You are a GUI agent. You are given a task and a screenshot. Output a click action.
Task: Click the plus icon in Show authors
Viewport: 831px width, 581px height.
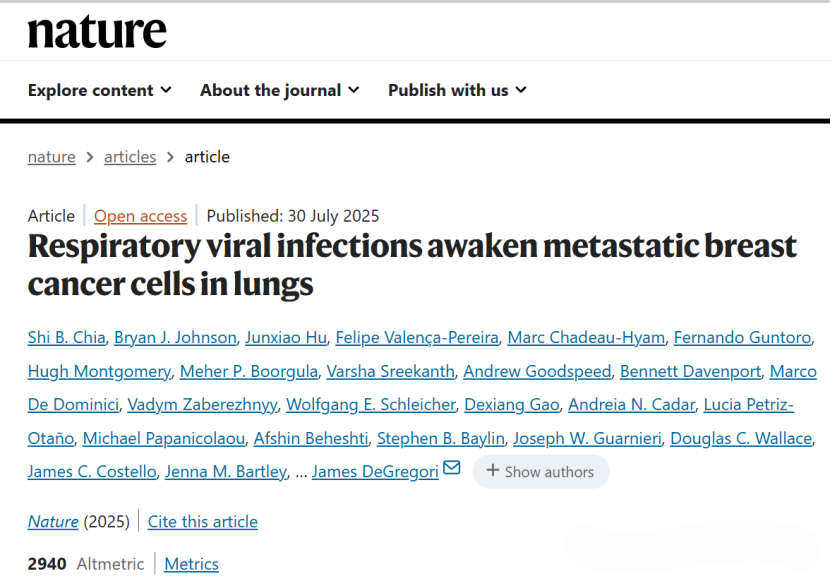pyautogui.click(x=493, y=470)
